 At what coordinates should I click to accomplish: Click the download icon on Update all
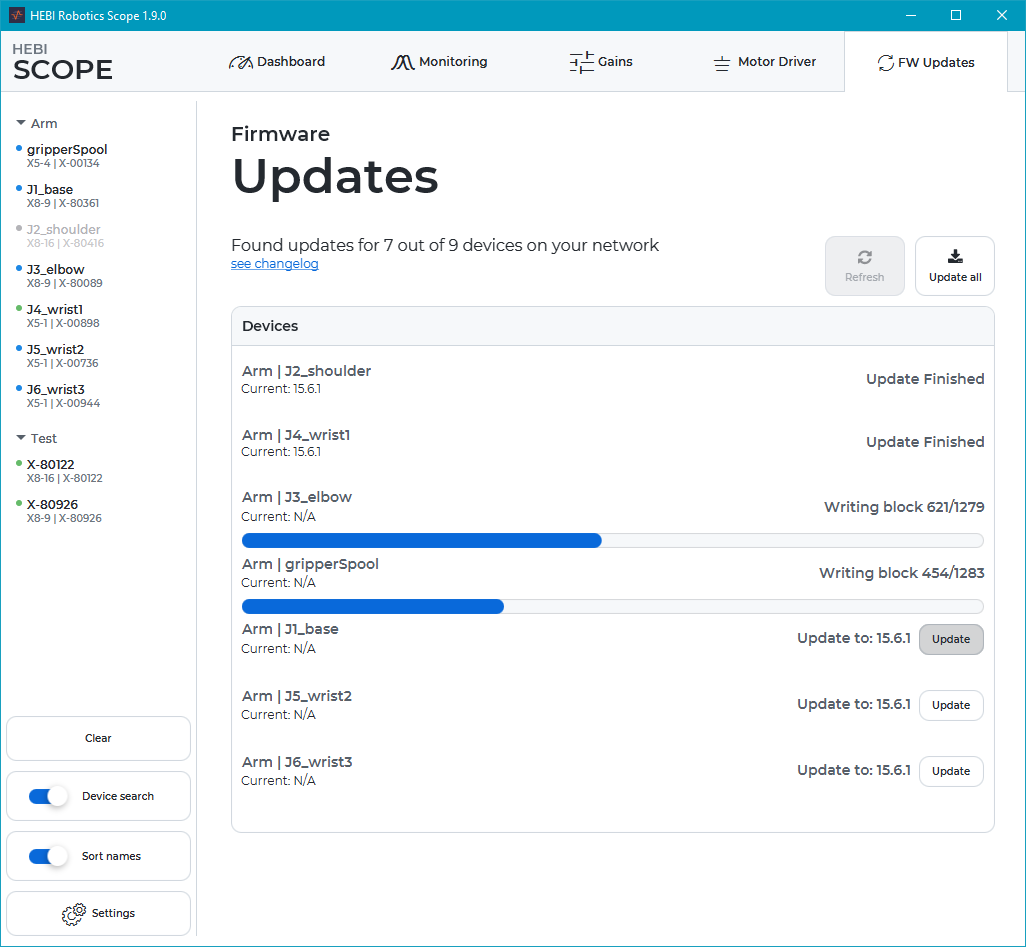[954, 256]
